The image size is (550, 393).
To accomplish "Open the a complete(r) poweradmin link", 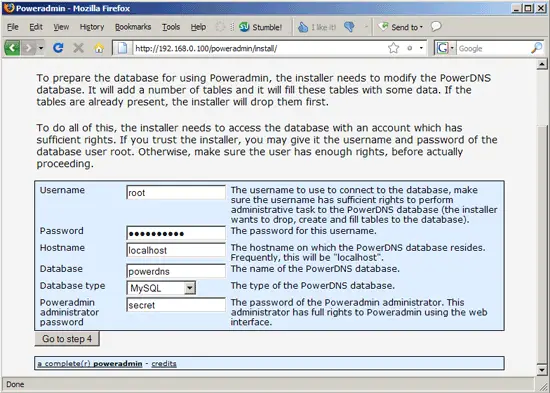I will click(x=90, y=364).
